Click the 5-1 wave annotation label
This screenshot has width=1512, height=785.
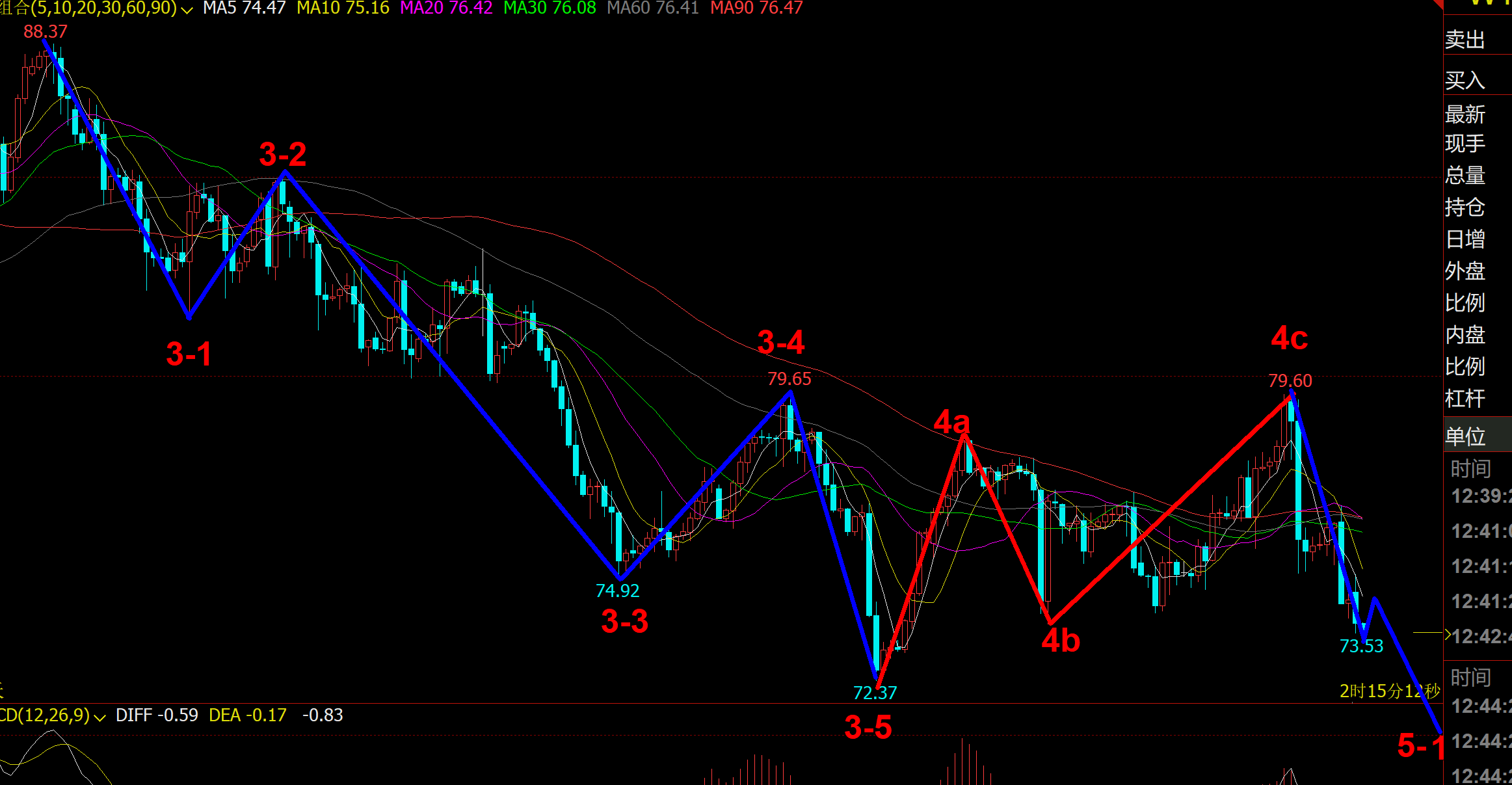(1419, 745)
